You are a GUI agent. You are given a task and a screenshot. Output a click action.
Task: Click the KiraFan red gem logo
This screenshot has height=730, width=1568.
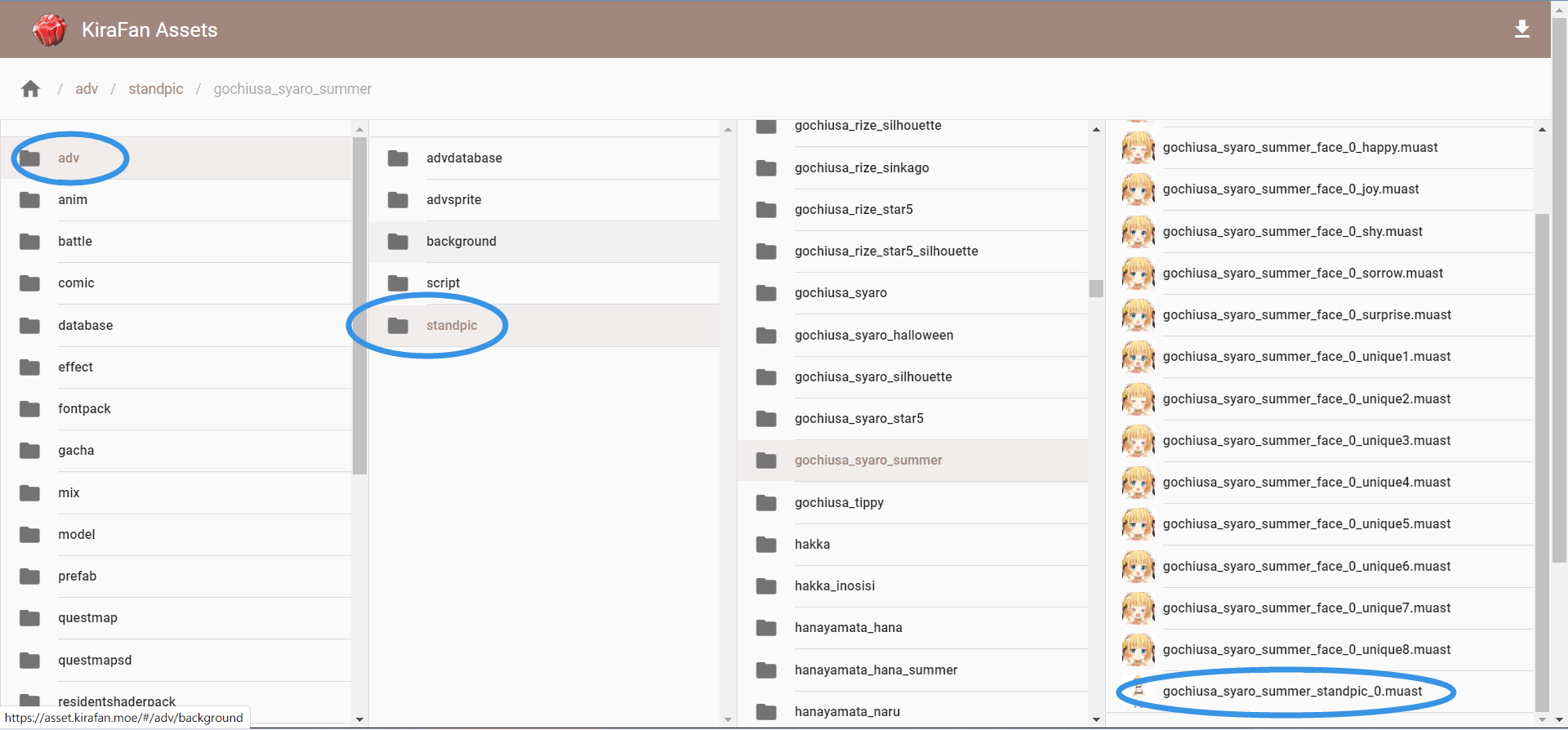pyautogui.click(x=50, y=30)
